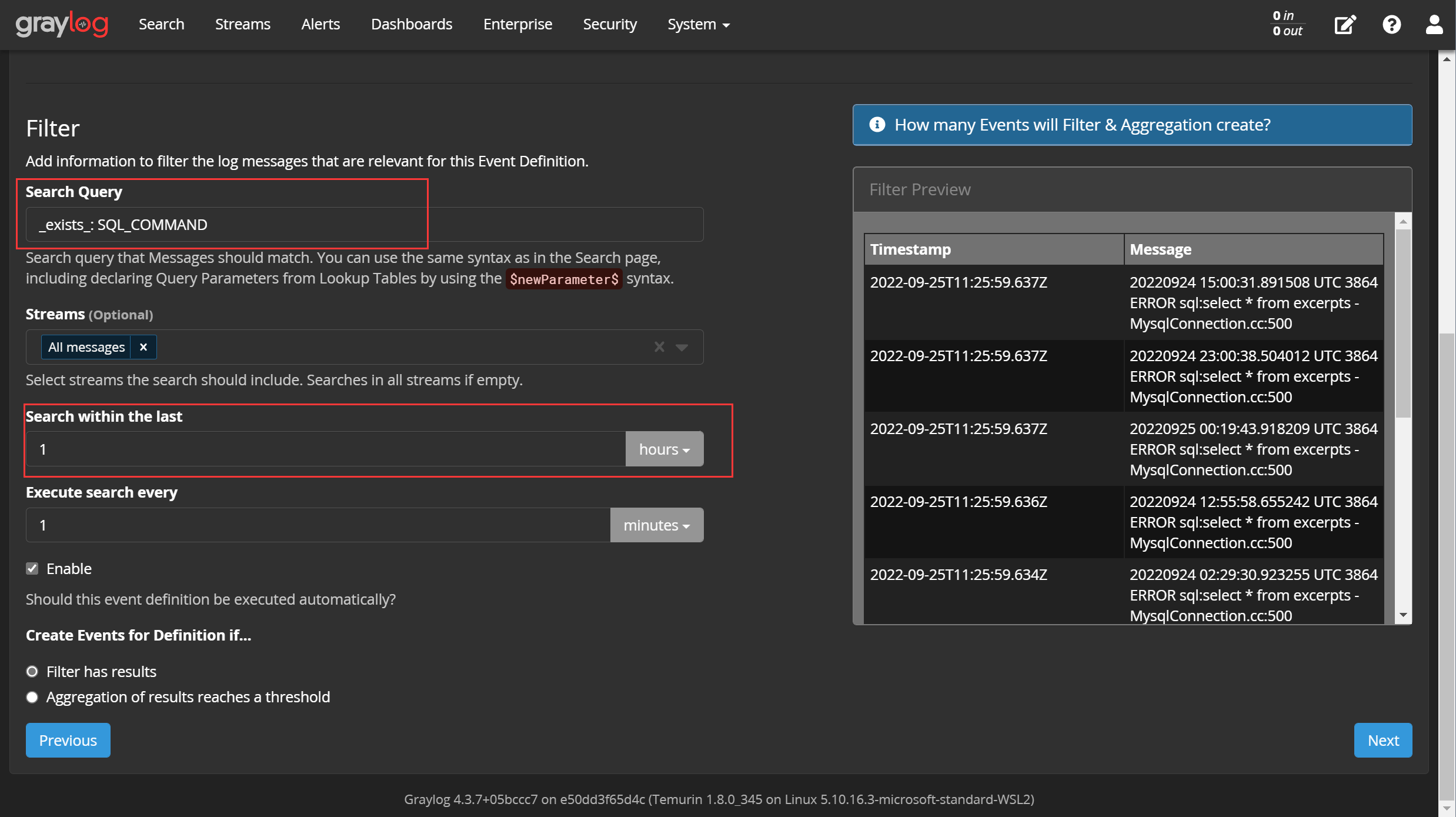Click the Graylog logo

pyautogui.click(x=62, y=24)
